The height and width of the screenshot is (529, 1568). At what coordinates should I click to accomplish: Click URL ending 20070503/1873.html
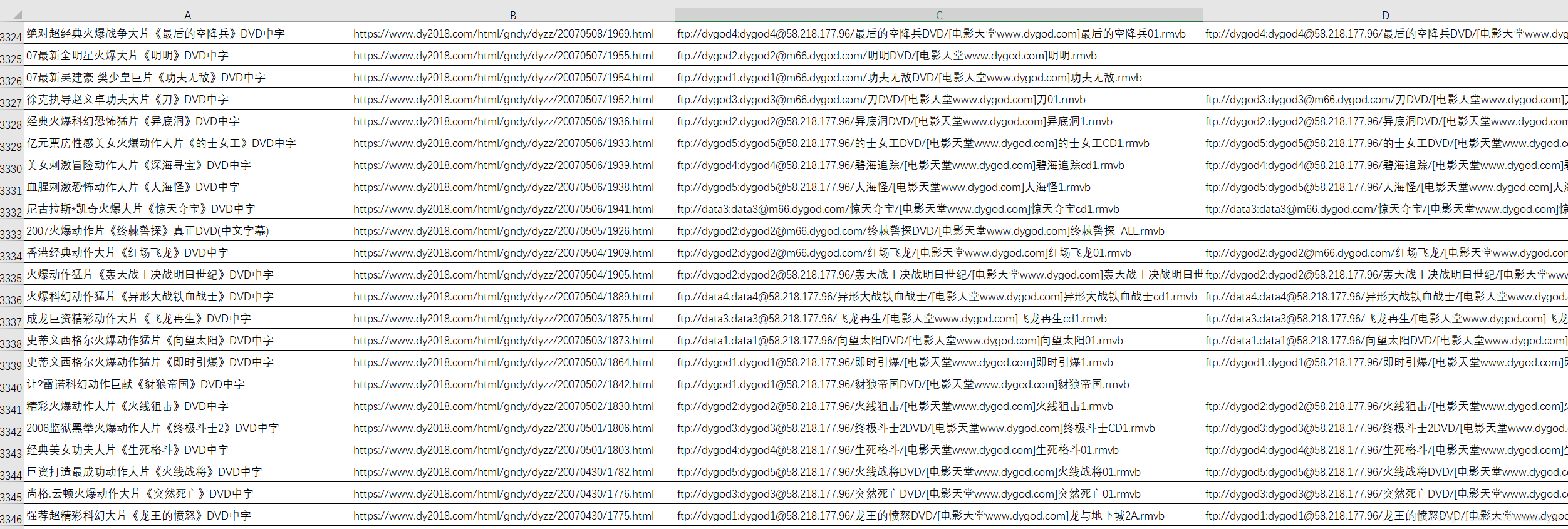(504, 341)
